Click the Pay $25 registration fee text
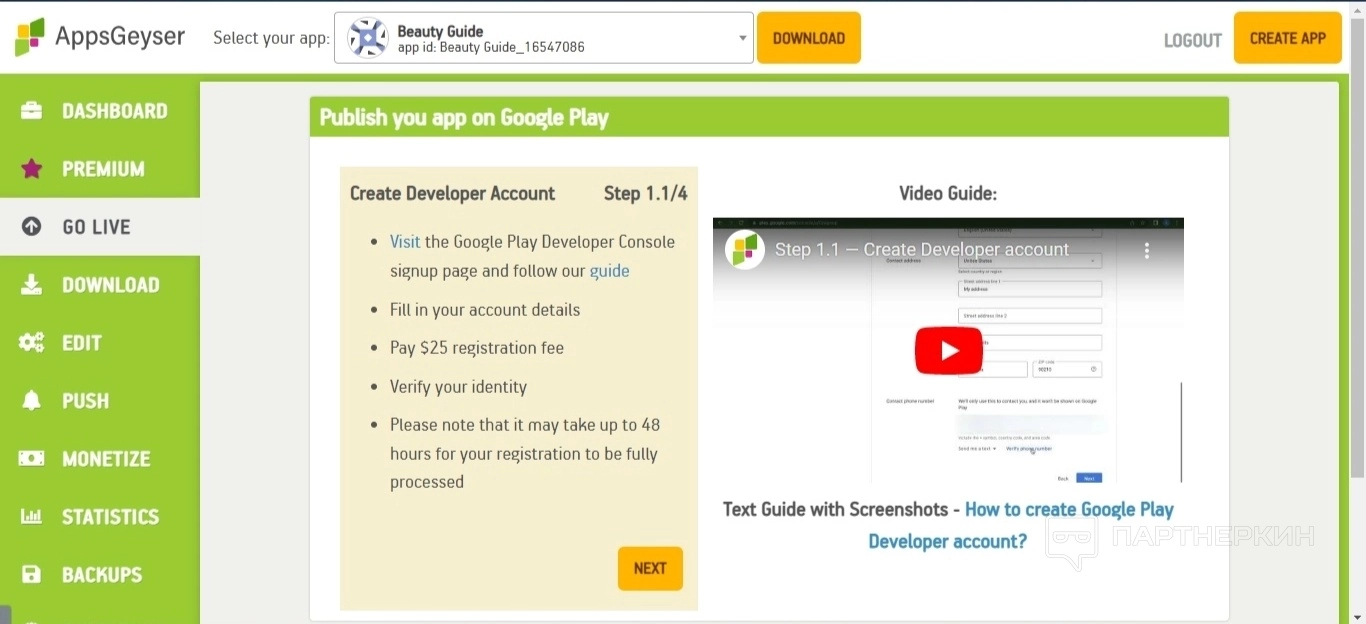1366x624 pixels. pos(477,348)
